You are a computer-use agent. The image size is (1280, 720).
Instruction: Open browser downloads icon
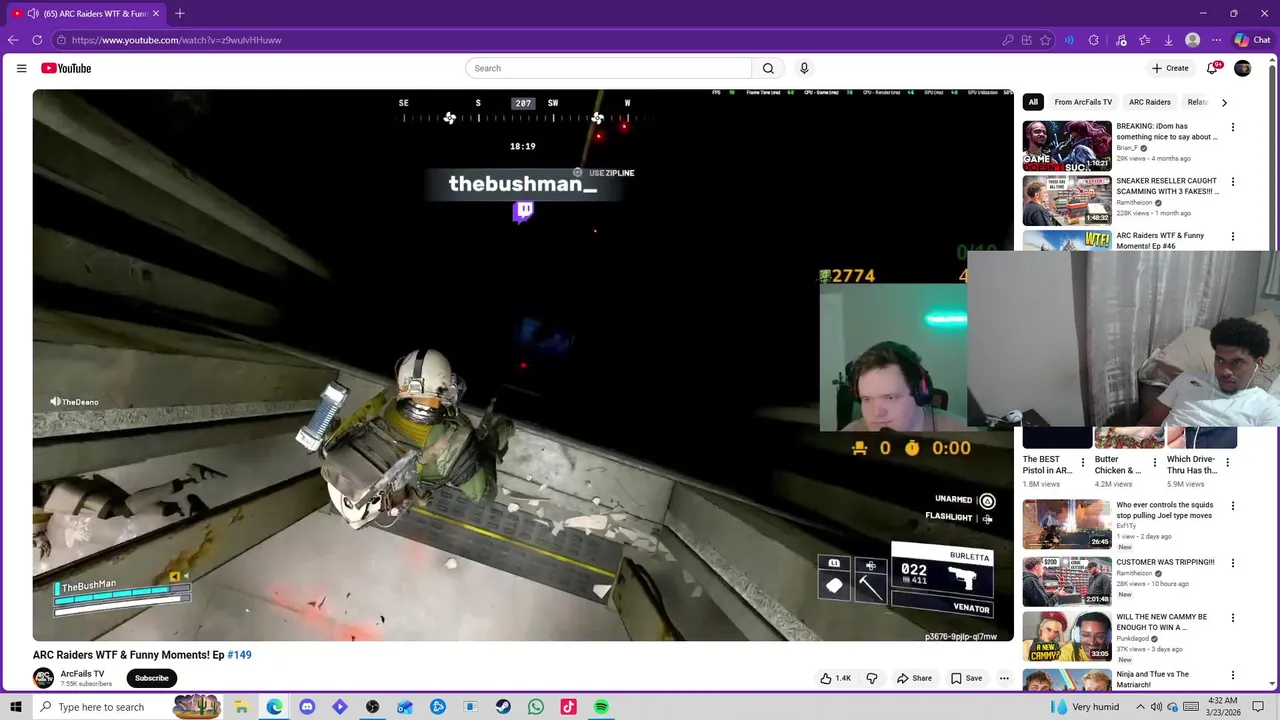1168,40
